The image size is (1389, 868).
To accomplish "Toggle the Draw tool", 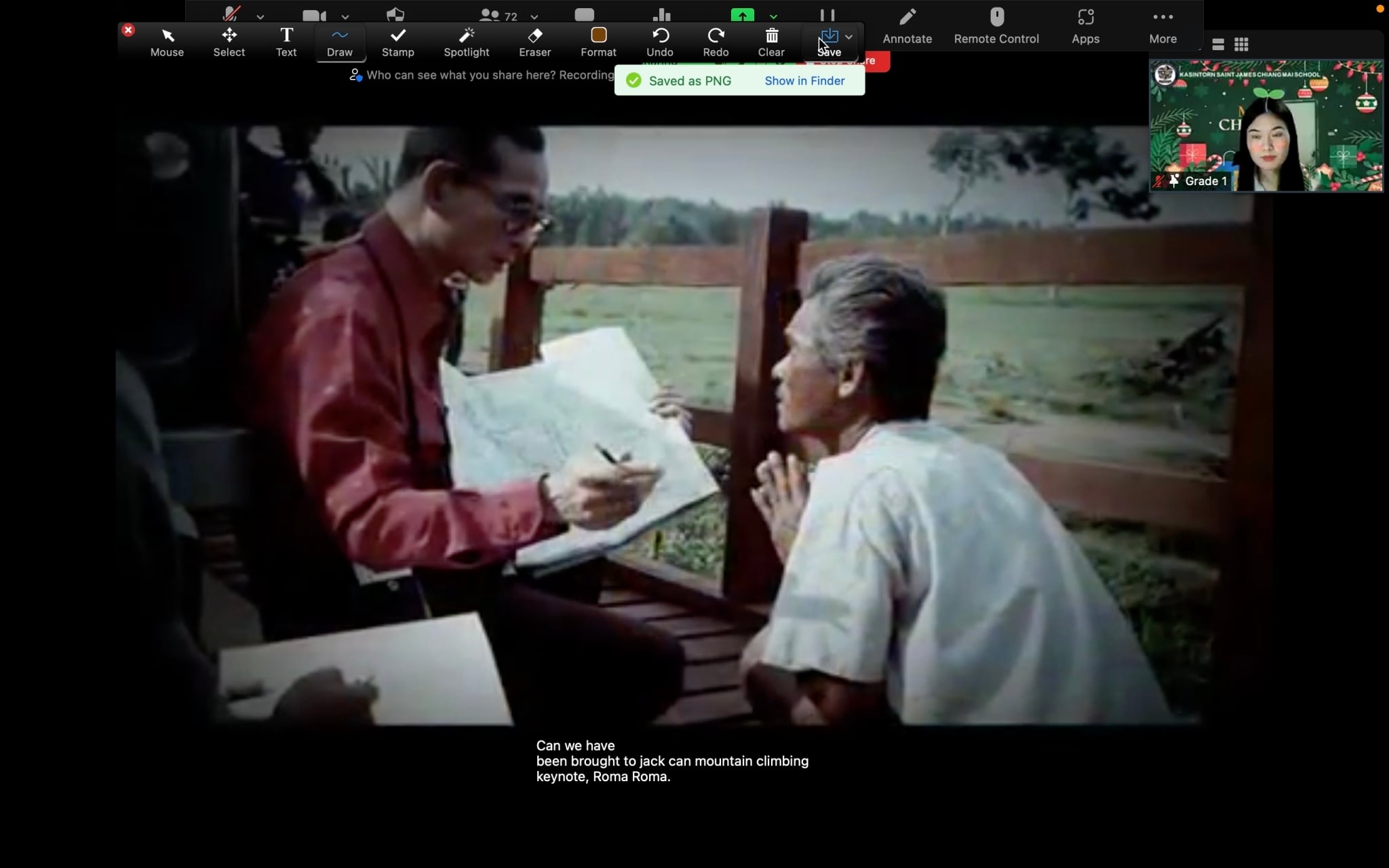I will tap(340, 42).
